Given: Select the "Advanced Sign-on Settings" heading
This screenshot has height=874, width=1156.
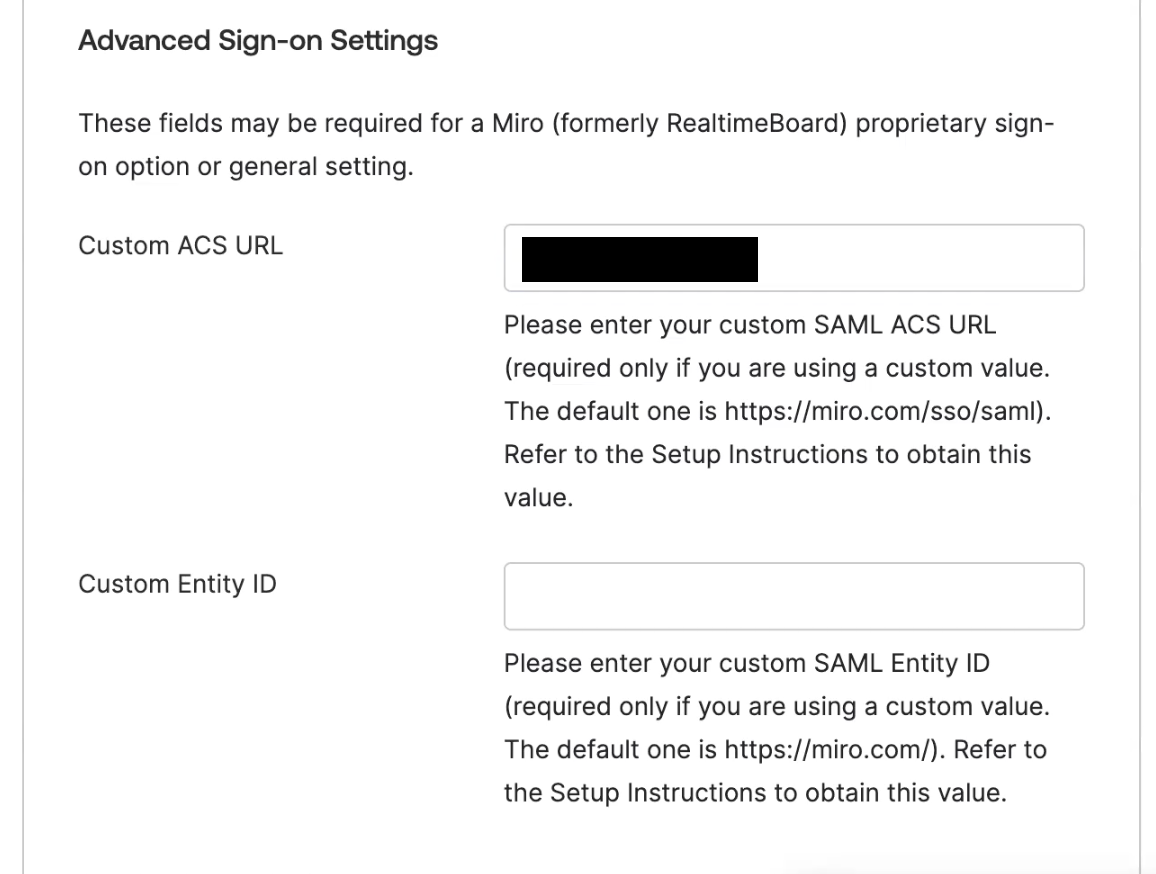Looking at the screenshot, I should 257,43.
